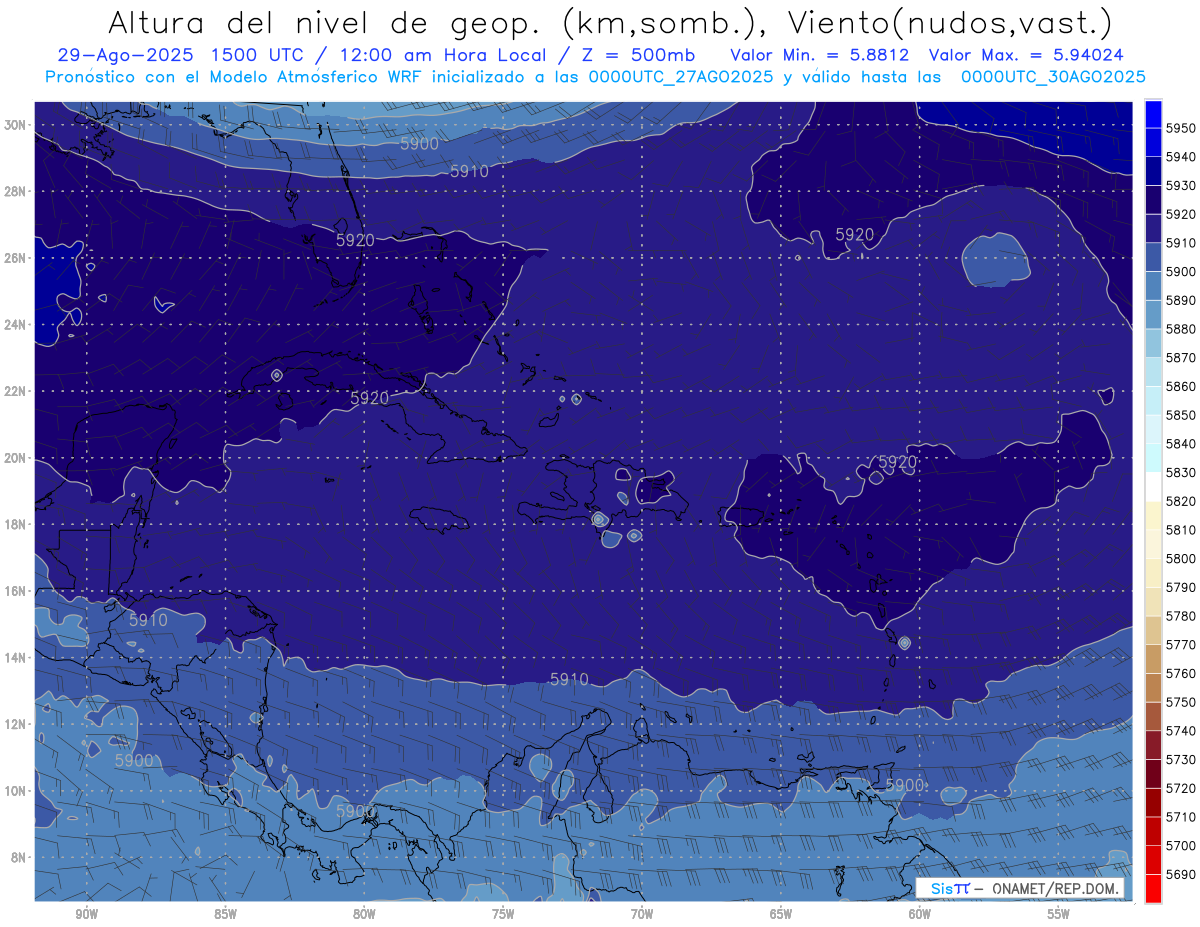Click the "85W" longitude axis label
This screenshot has height=927, width=1200.
point(226,914)
